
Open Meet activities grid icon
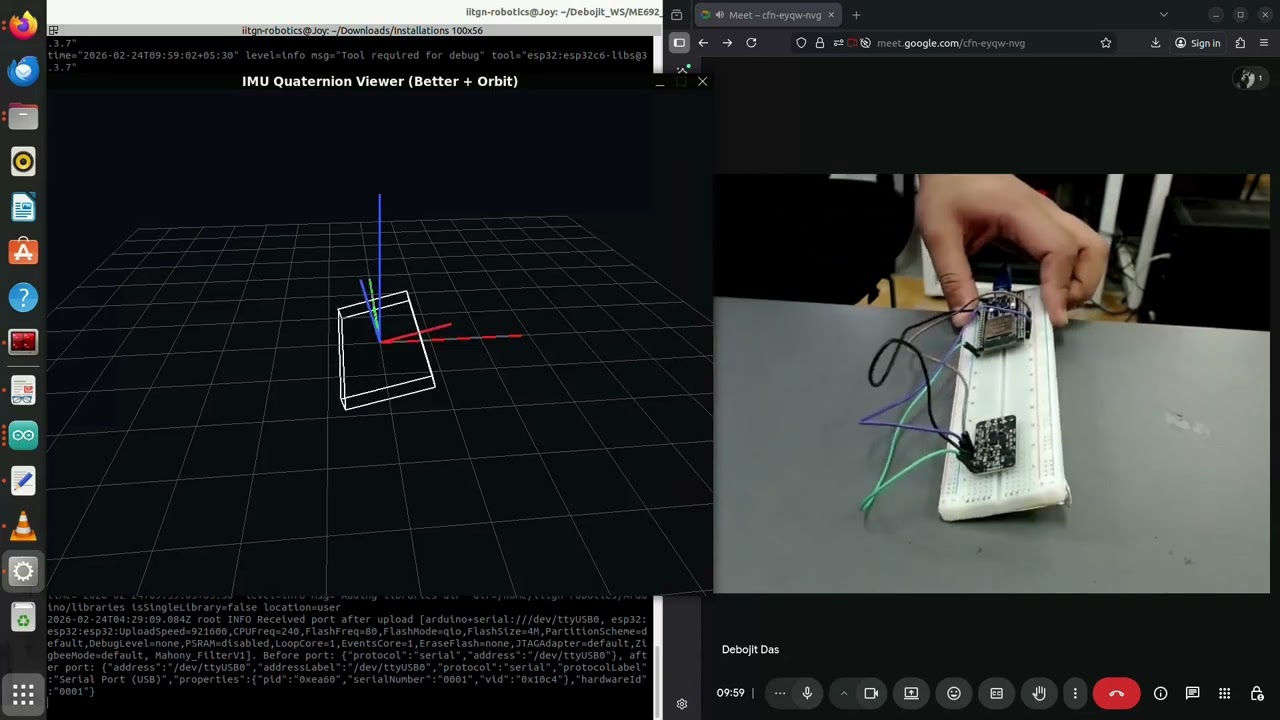click(x=1225, y=693)
